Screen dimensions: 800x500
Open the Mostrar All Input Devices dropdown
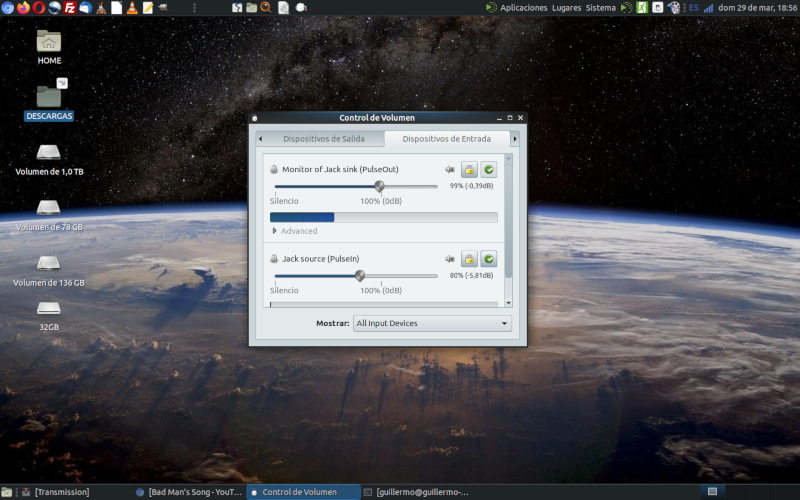pyautogui.click(x=432, y=323)
